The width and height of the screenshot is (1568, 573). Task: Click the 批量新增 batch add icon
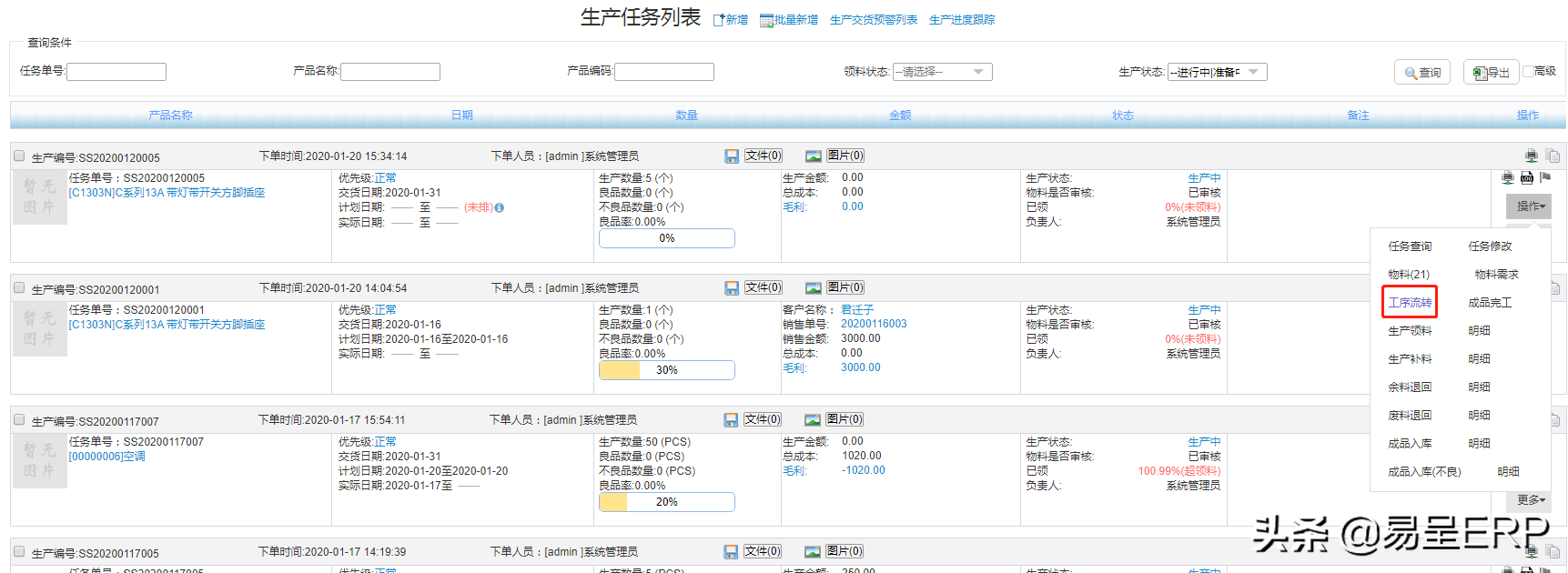point(766,21)
